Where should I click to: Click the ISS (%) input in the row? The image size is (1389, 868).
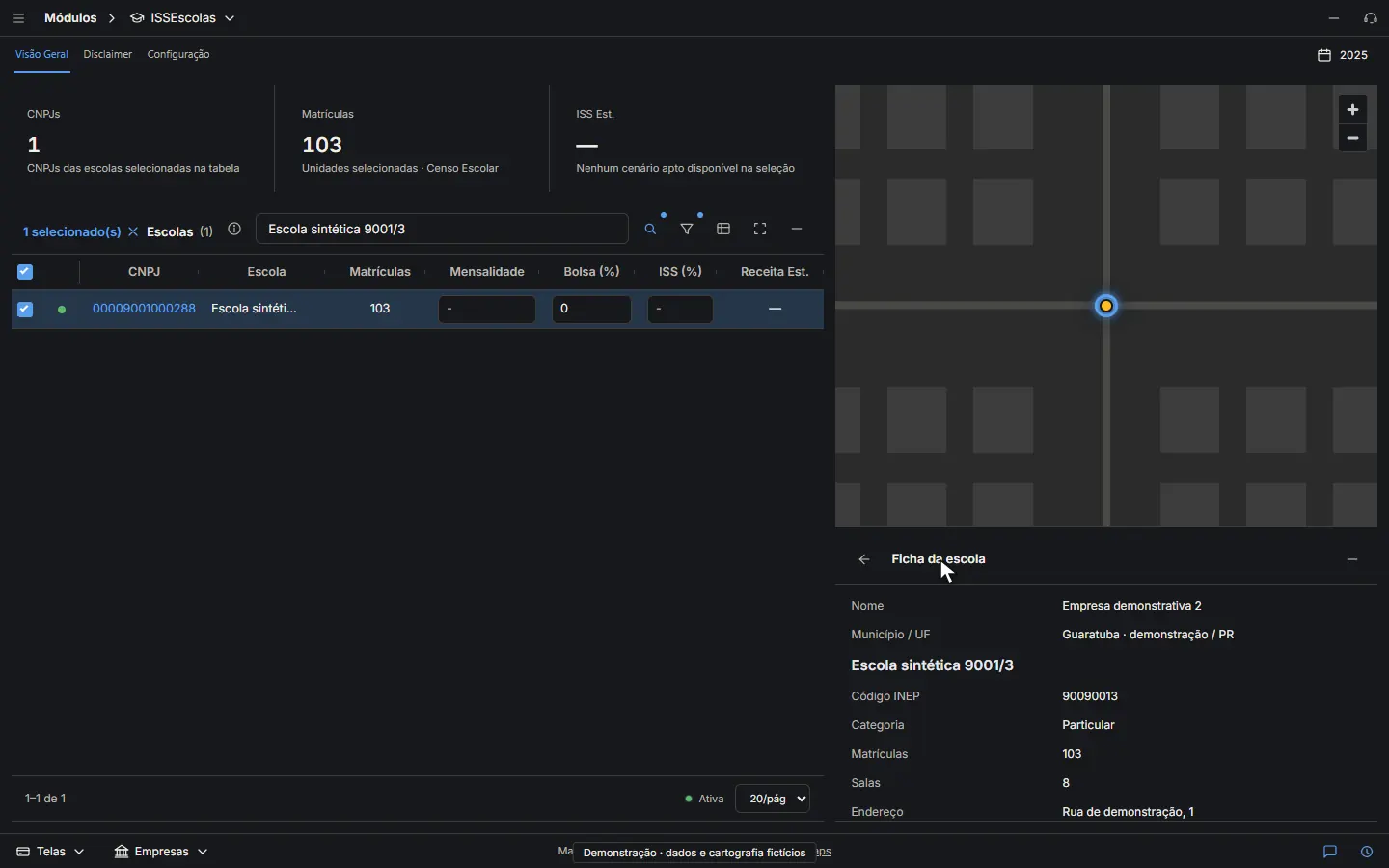(681, 310)
